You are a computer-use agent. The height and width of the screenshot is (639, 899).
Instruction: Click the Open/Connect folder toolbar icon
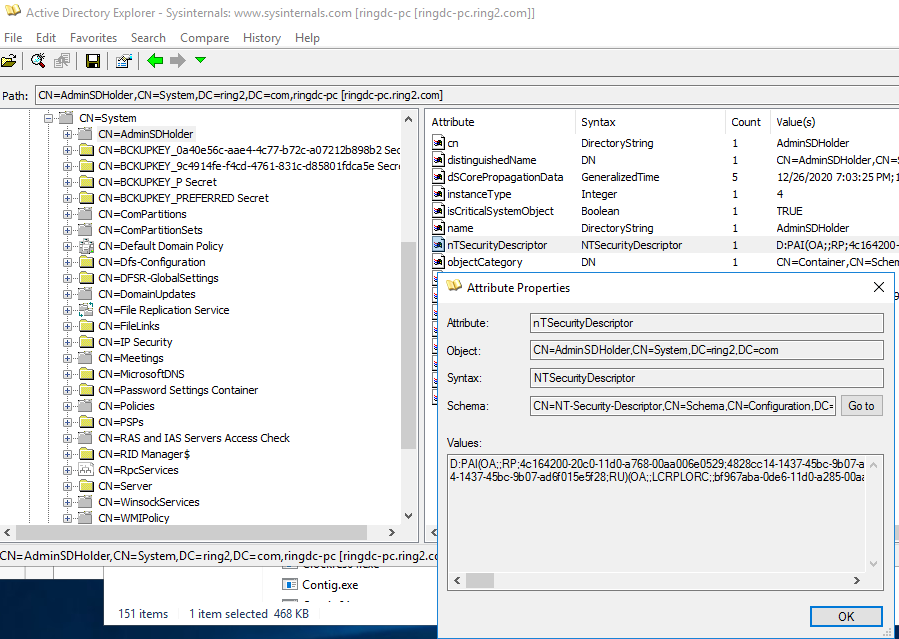point(9,61)
